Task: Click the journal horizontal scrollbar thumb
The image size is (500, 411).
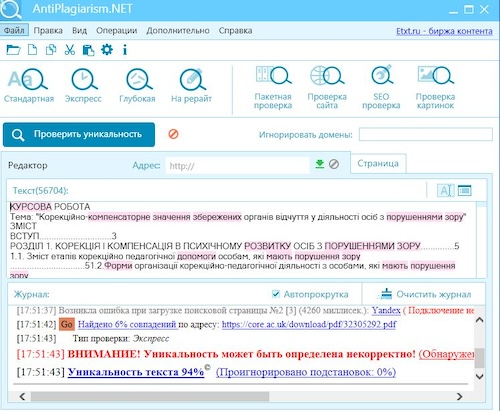Action: (150, 396)
